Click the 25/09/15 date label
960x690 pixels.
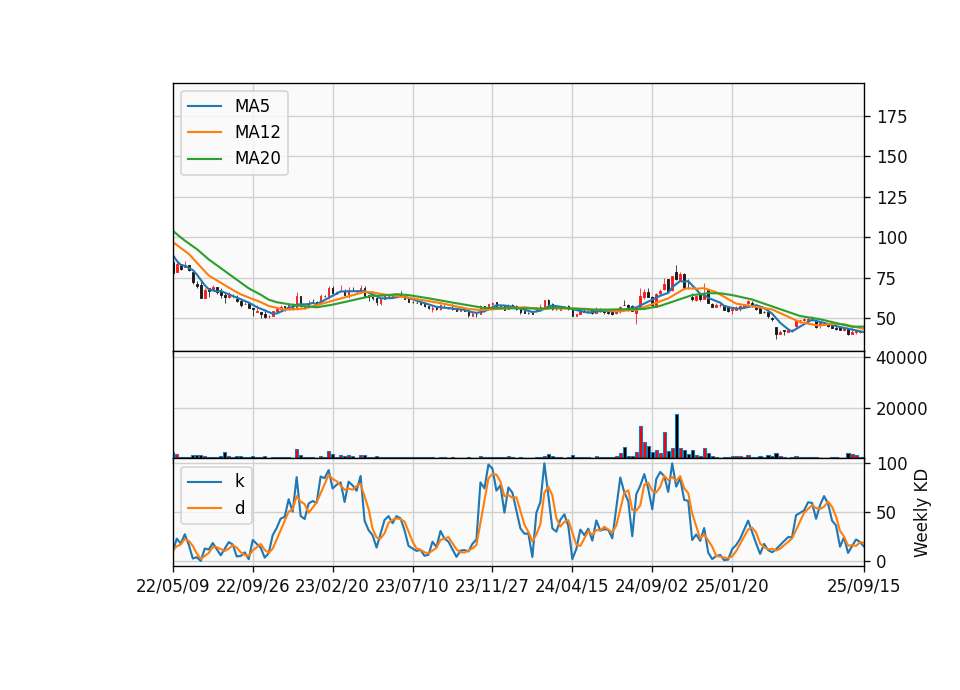[864, 586]
